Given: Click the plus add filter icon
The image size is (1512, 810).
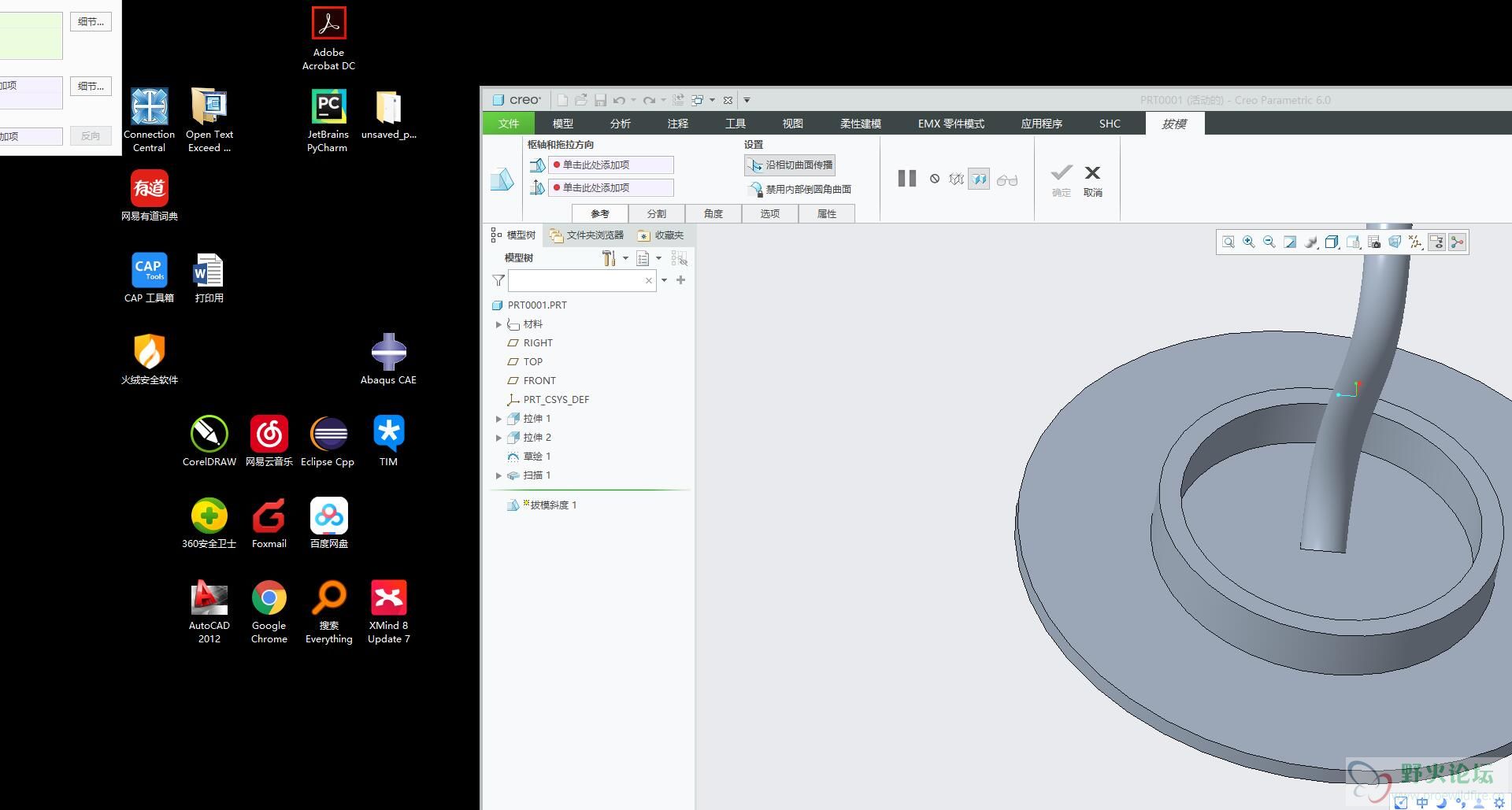Looking at the screenshot, I should click(680, 280).
